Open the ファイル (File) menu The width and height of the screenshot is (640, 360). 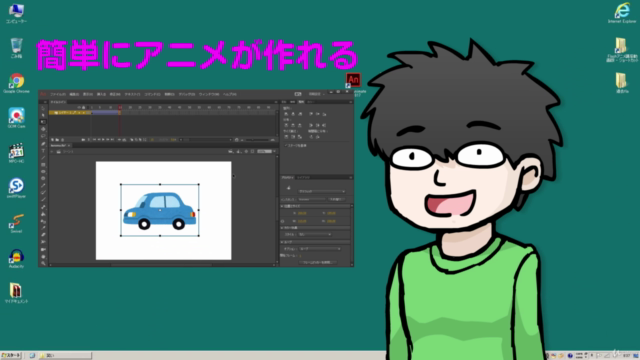(x=58, y=94)
